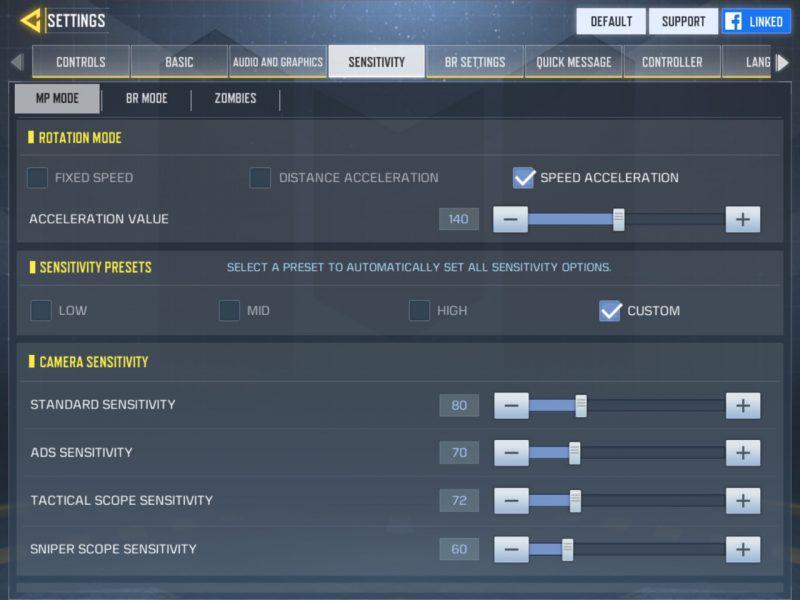The height and width of the screenshot is (600, 800).
Task: Click the 'Select a preset' hint text
Action: pos(419,267)
